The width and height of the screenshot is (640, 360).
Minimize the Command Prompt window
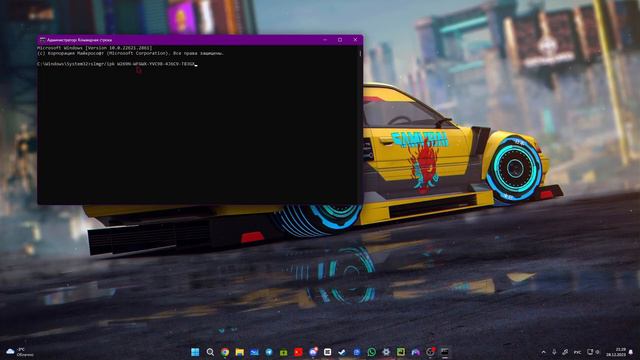point(325,40)
